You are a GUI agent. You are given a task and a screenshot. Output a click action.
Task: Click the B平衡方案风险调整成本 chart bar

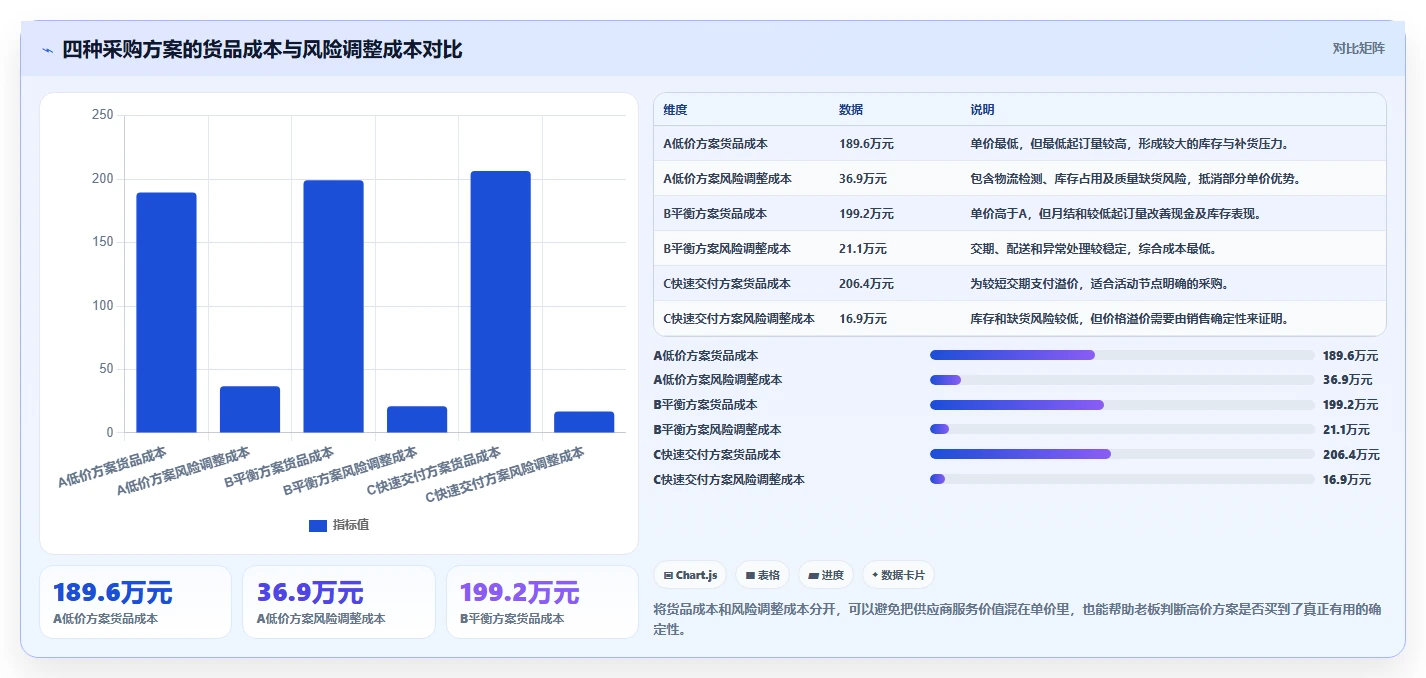tap(417, 420)
